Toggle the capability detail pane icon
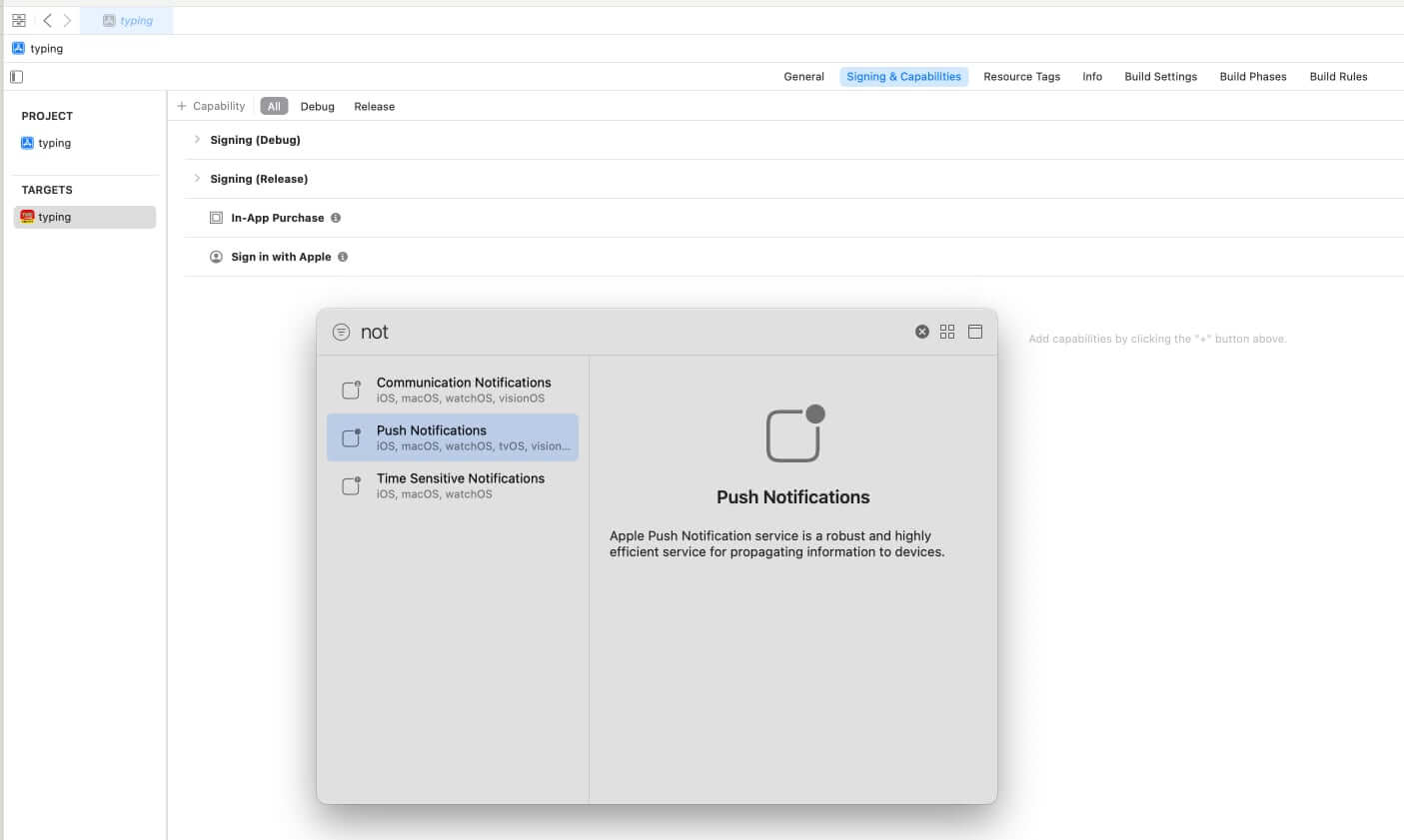Image resolution: width=1404 pixels, height=840 pixels. [x=975, y=332]
